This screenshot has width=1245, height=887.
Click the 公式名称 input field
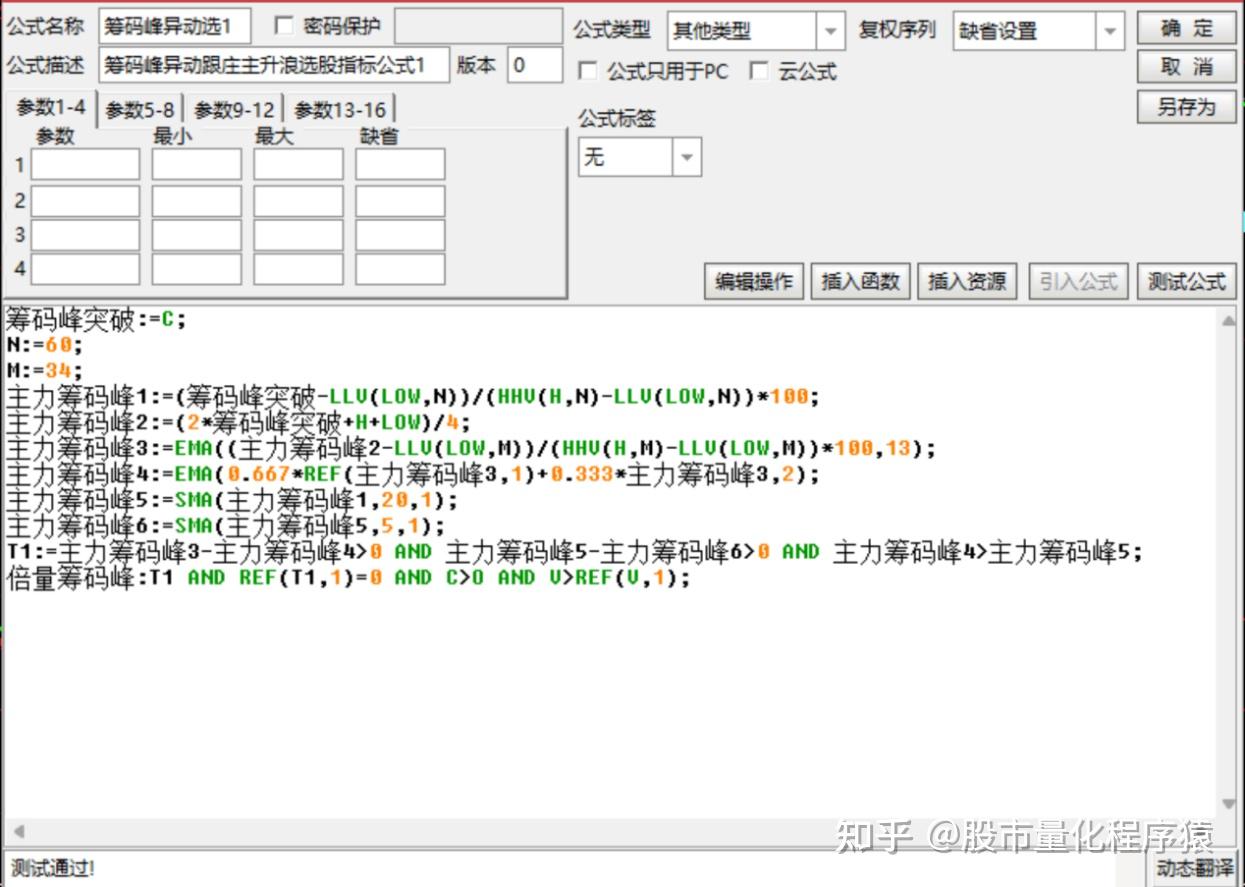tap(175, 27)
